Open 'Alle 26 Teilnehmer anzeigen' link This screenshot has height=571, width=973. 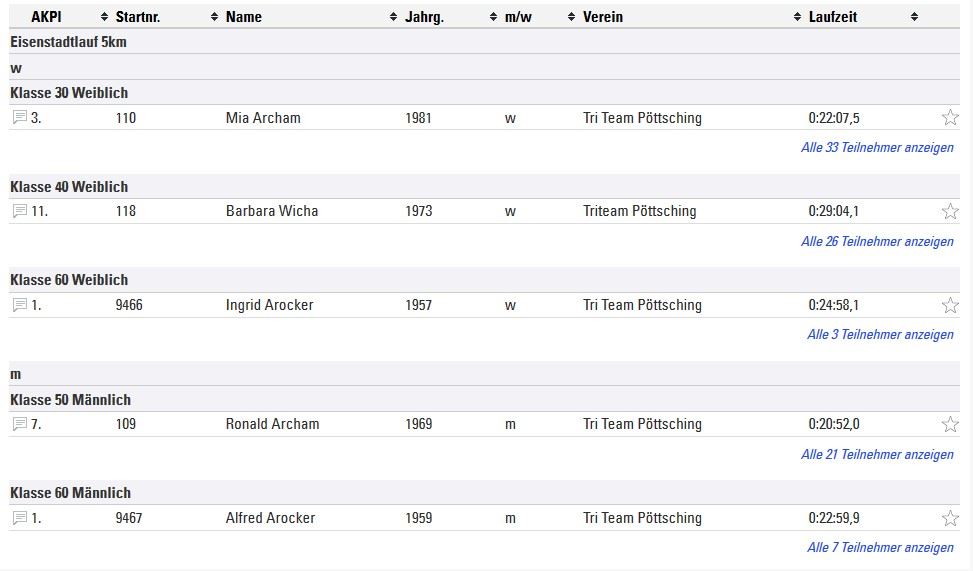tap(877, 241)
